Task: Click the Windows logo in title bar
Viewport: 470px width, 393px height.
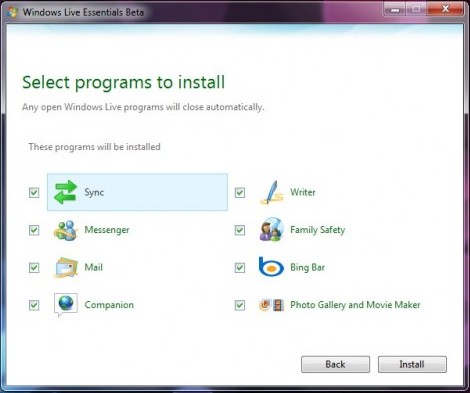Action: [x=13, y=12]
